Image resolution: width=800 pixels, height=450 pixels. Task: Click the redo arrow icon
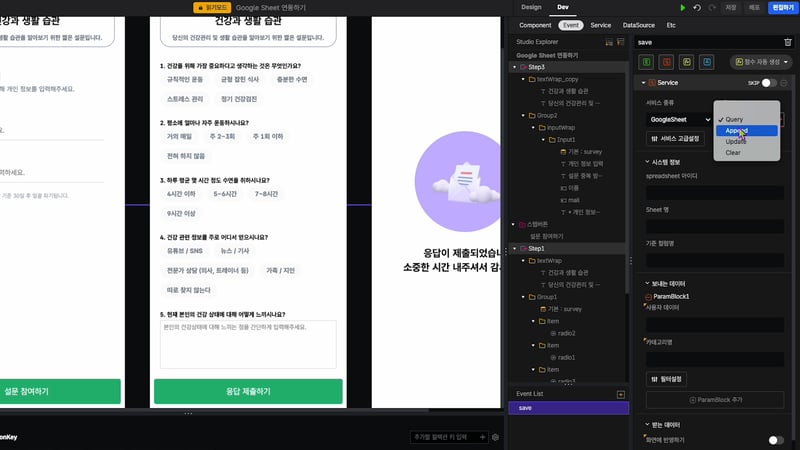coord(712,8)
